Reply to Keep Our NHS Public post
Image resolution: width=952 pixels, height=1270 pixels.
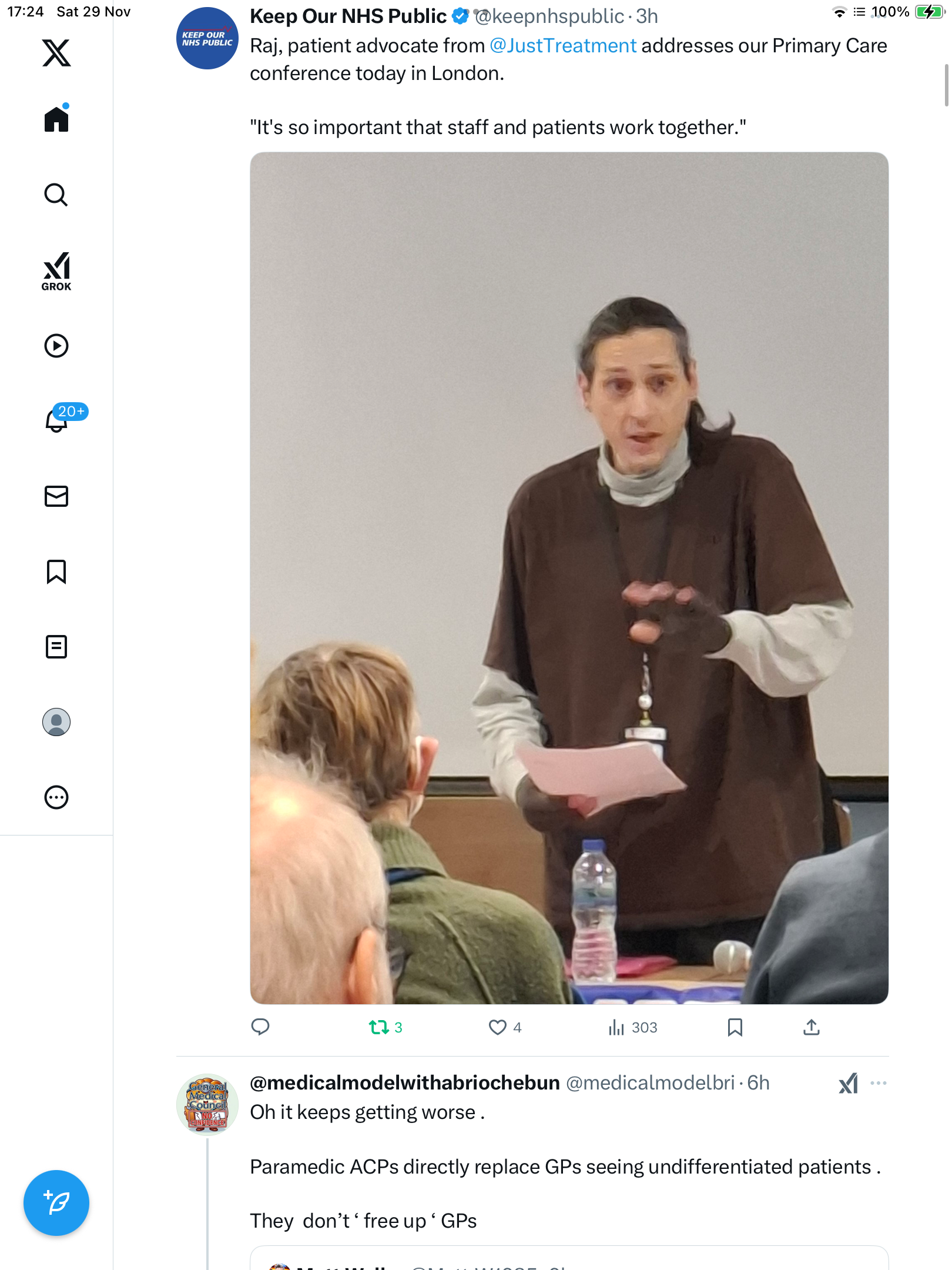pyautogui.click(x=260, y=1027)
